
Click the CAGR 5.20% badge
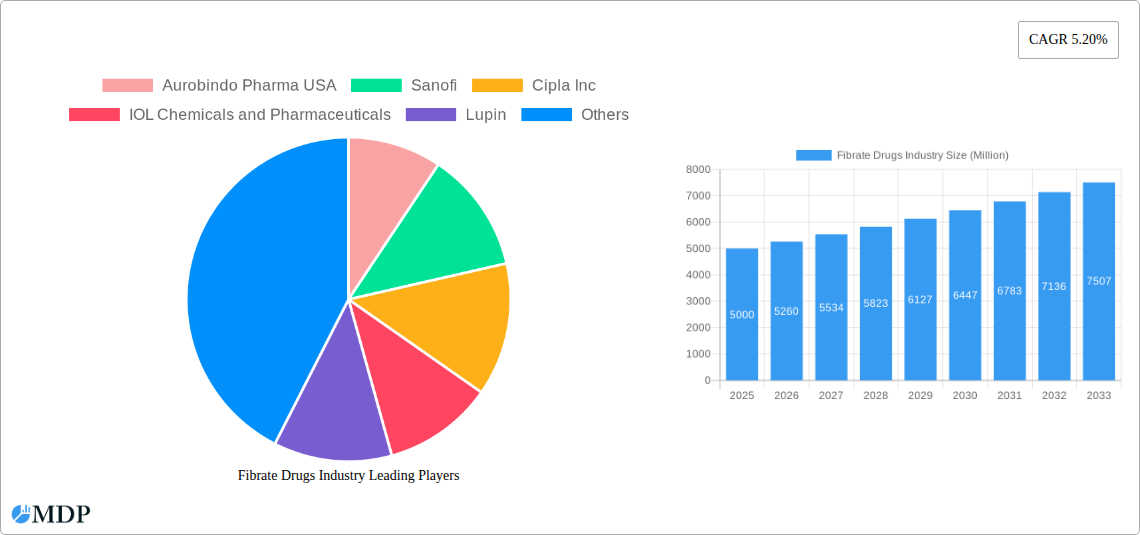(x=1068, y=40)
